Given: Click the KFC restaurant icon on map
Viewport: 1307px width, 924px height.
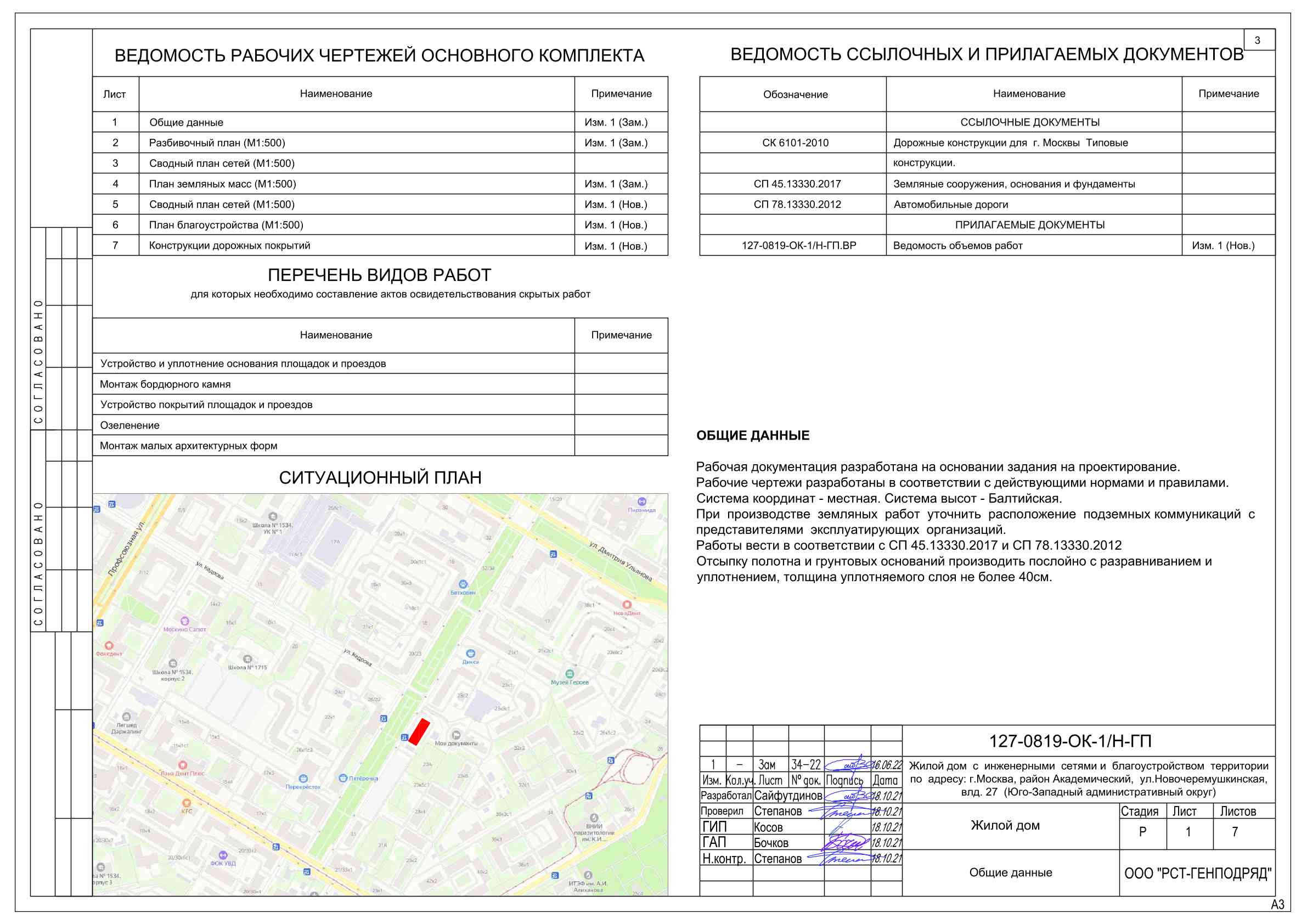Looking at the screenshot, I should pos(186,803).
